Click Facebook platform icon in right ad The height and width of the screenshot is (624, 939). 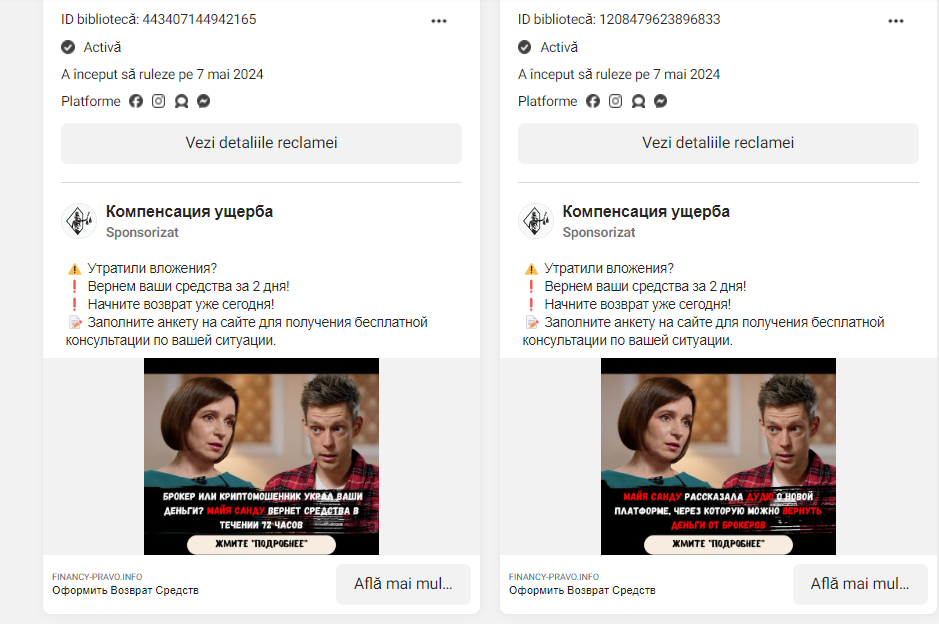tap(593, 101)
